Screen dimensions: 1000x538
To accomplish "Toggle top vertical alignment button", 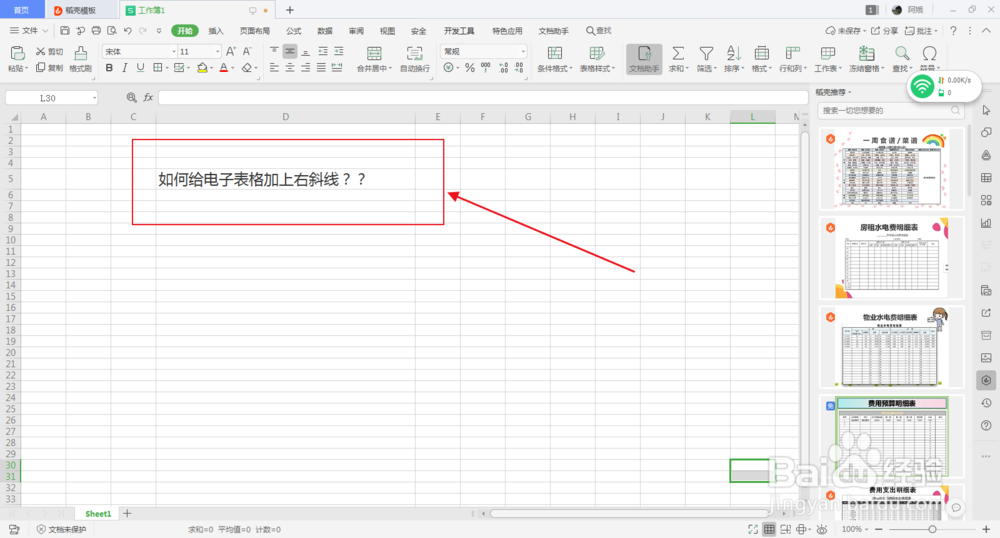I will tap(274, 52).
